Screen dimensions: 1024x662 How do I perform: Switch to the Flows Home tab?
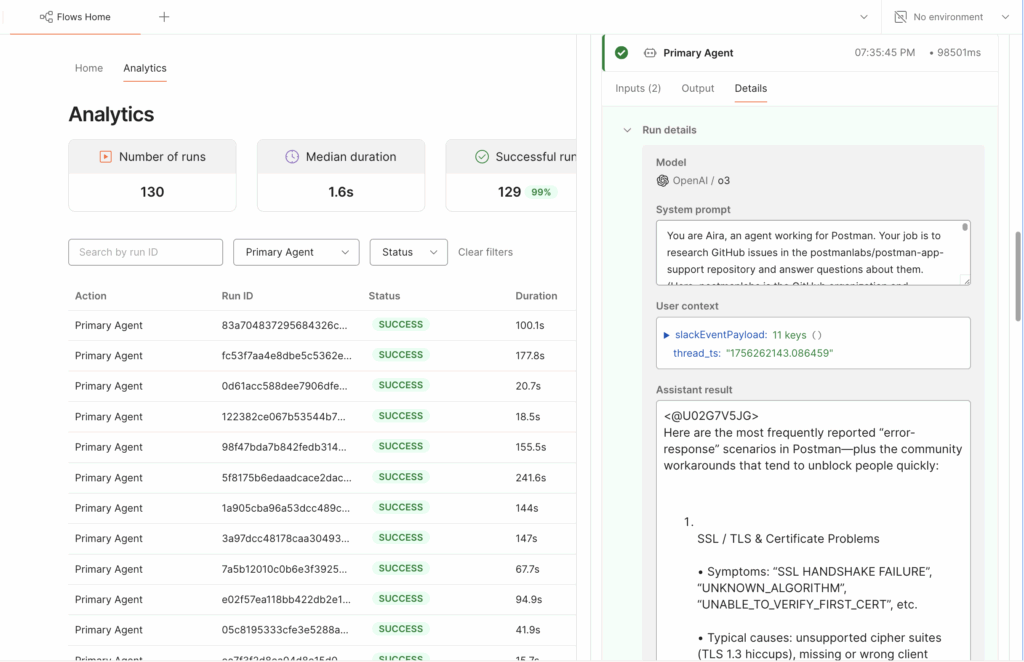point(76,17)
